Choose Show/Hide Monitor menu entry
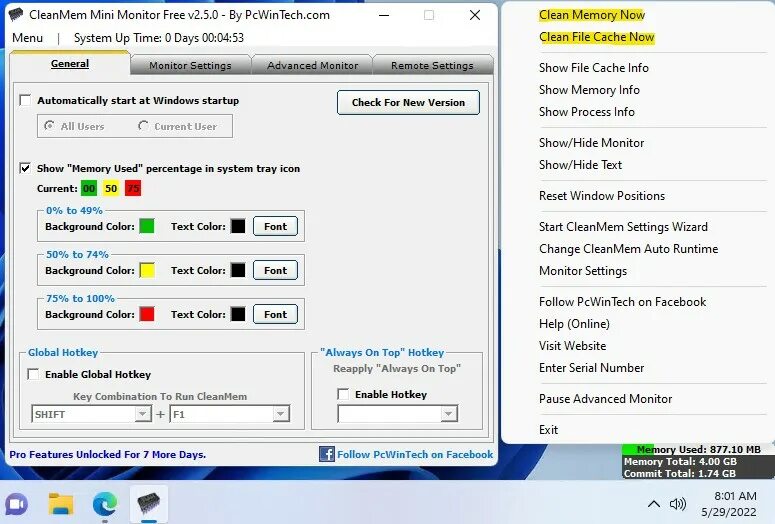The width and height of the screenshot is (775, 524). click(592, 143)
